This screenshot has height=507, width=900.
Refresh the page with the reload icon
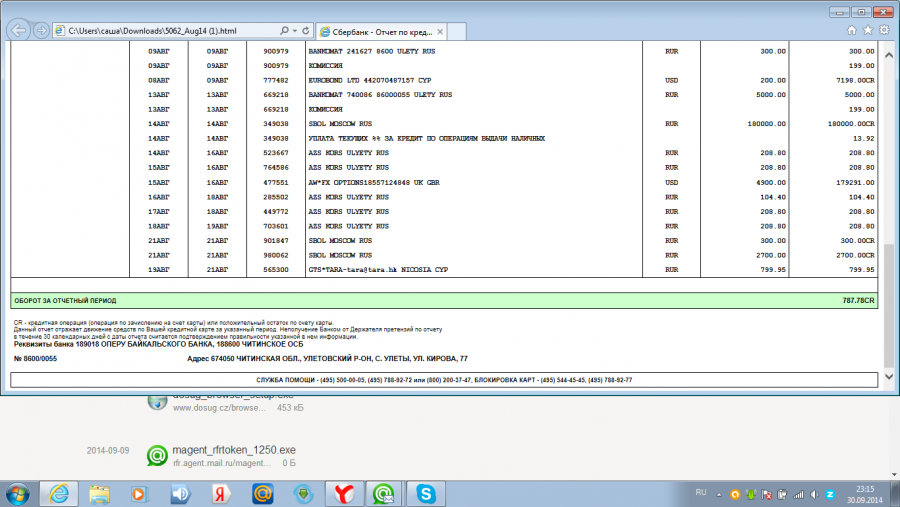click(x=306, y=31)
